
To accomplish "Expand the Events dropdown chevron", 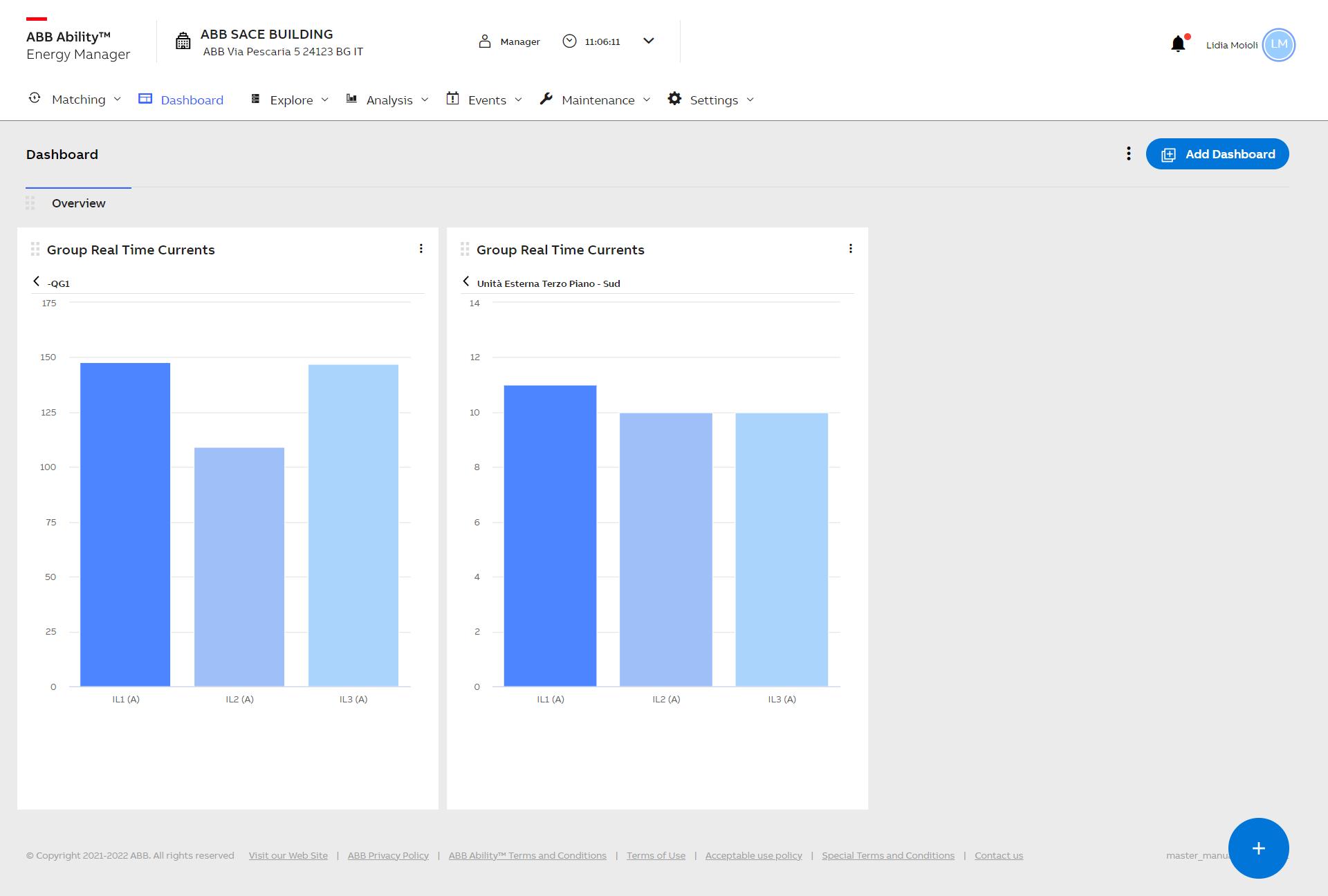I will pyautogui.click(x=518, y=100).
